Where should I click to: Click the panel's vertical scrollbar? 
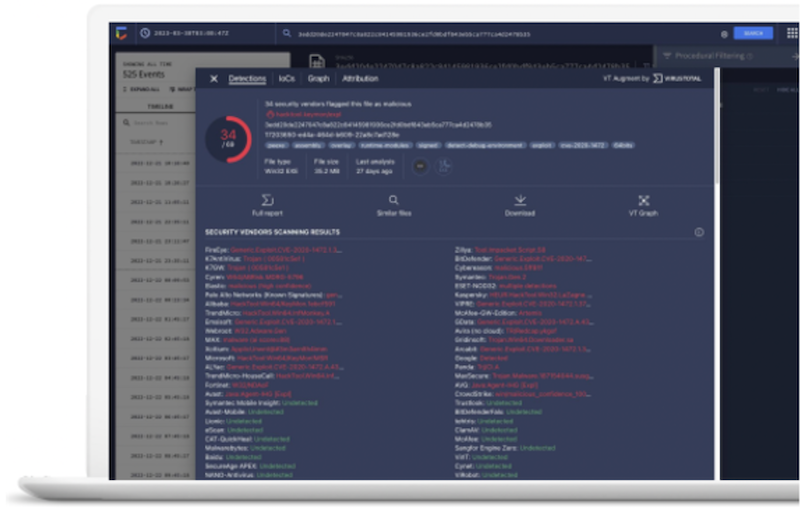click(x=717, y=127)
